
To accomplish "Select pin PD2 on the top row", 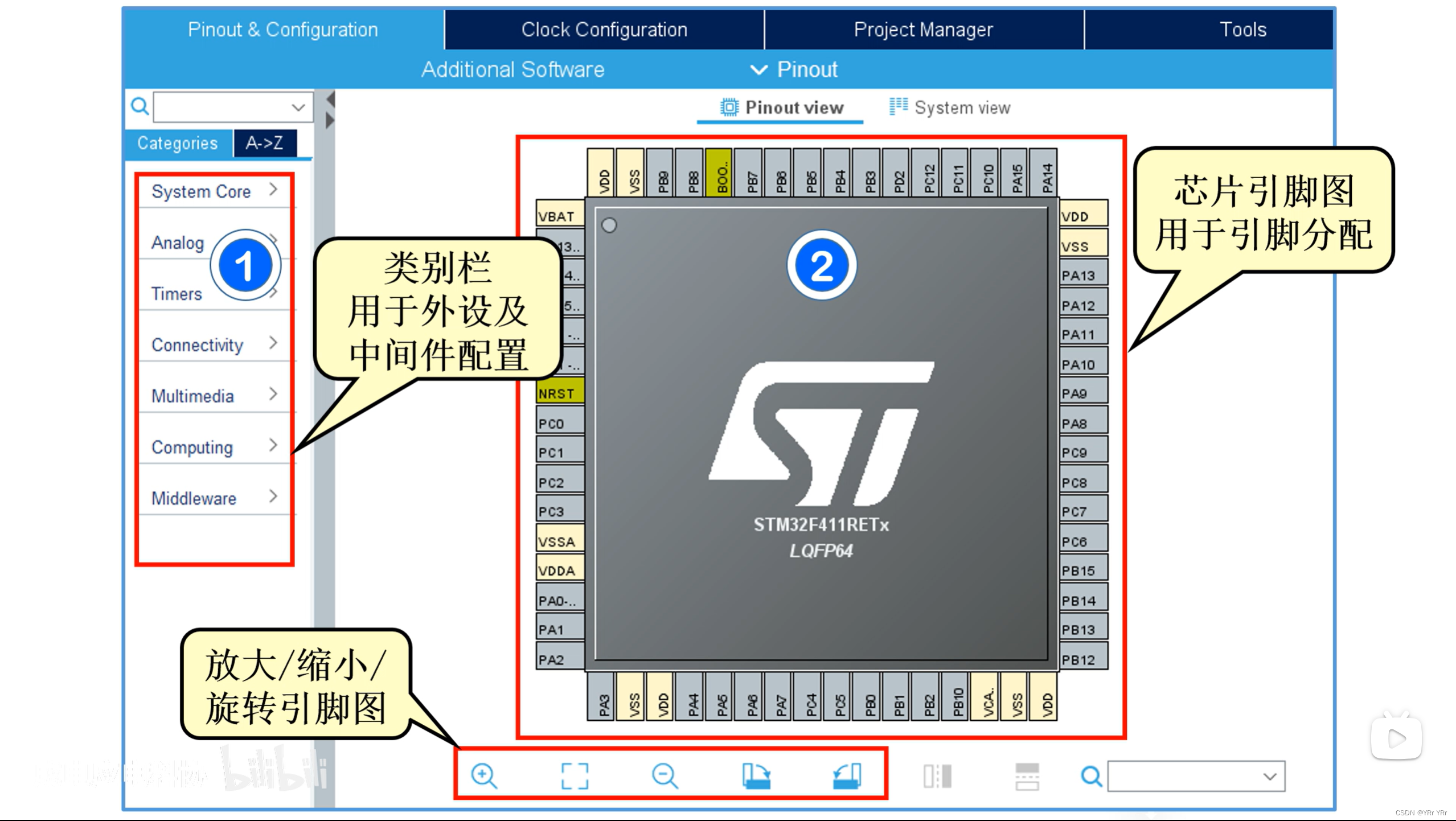I will tap(895, 173).
